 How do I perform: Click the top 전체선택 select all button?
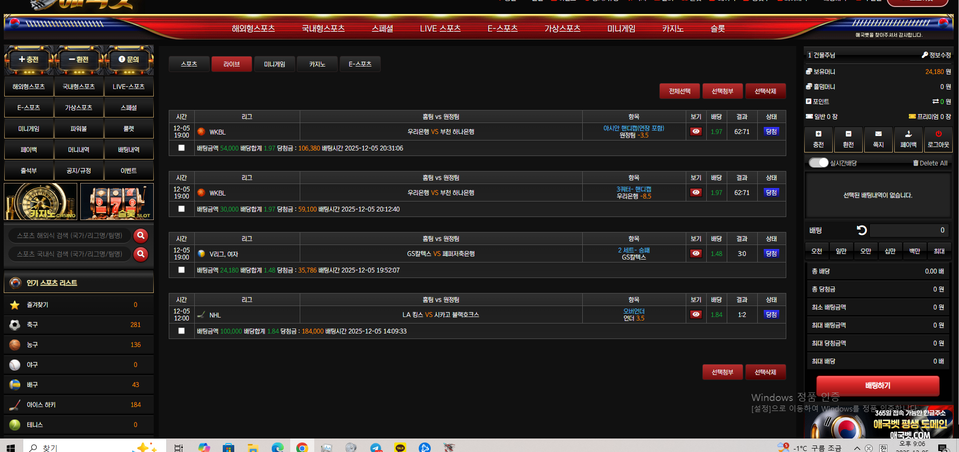[679, 91]
